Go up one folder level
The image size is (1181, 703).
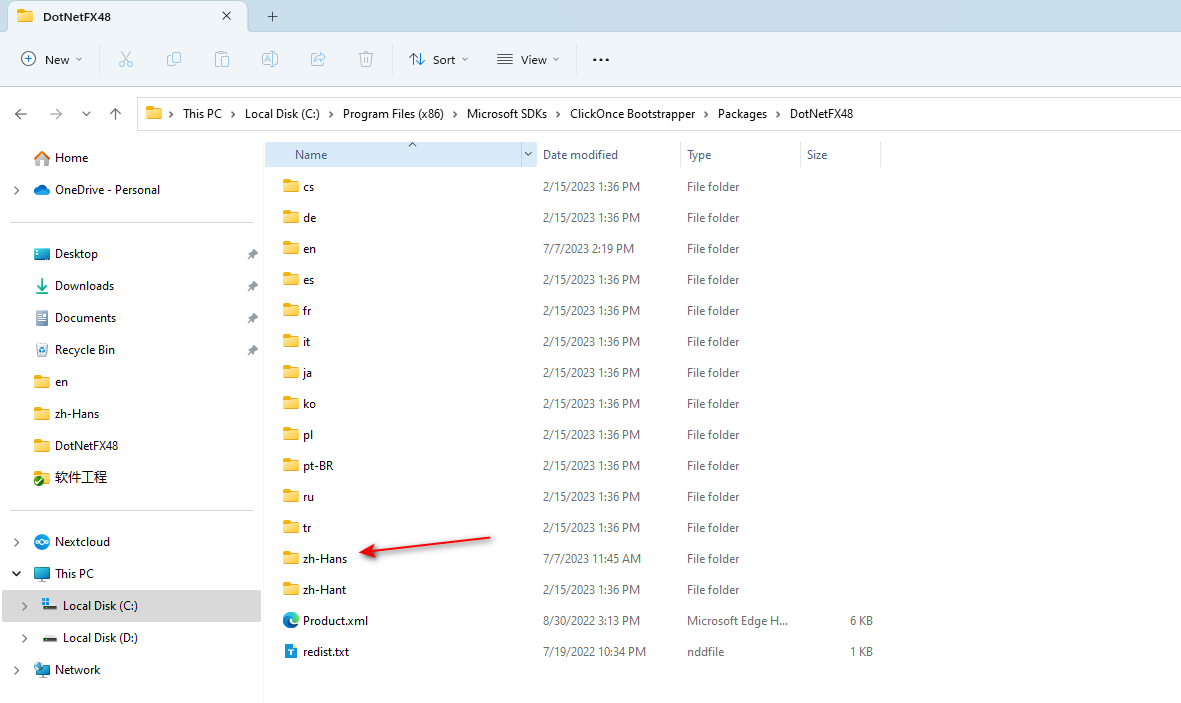click(115, 114)
